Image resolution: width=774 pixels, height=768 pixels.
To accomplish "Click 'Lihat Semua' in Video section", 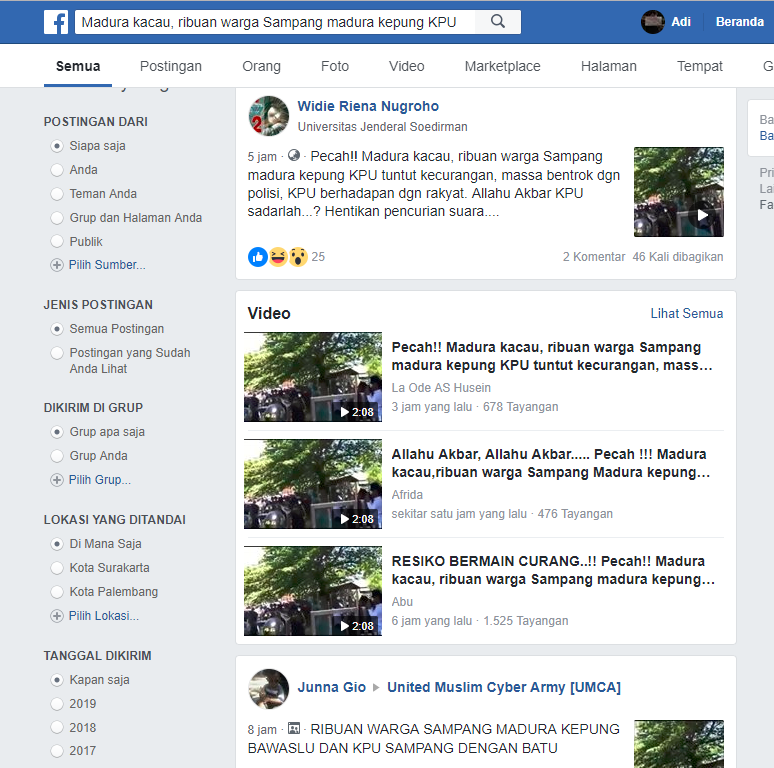I will click(686, 313).
